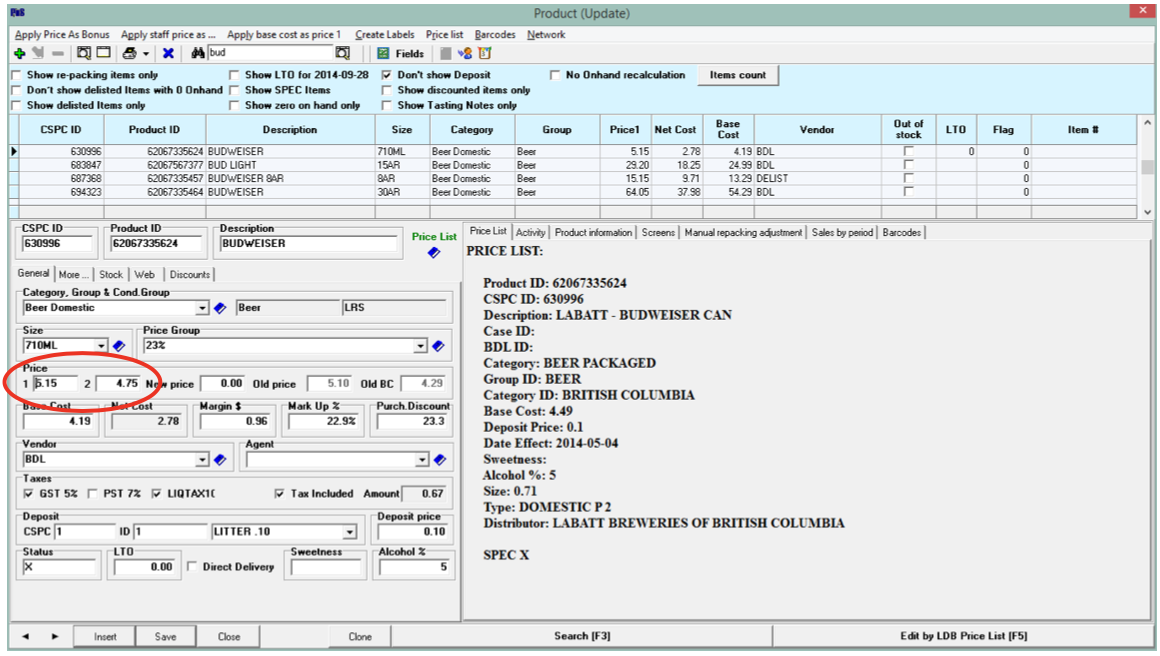Viewport: 1160px width, 656px height.
Task: Click the printer icon in toolbar
Action: pos(129,53)
